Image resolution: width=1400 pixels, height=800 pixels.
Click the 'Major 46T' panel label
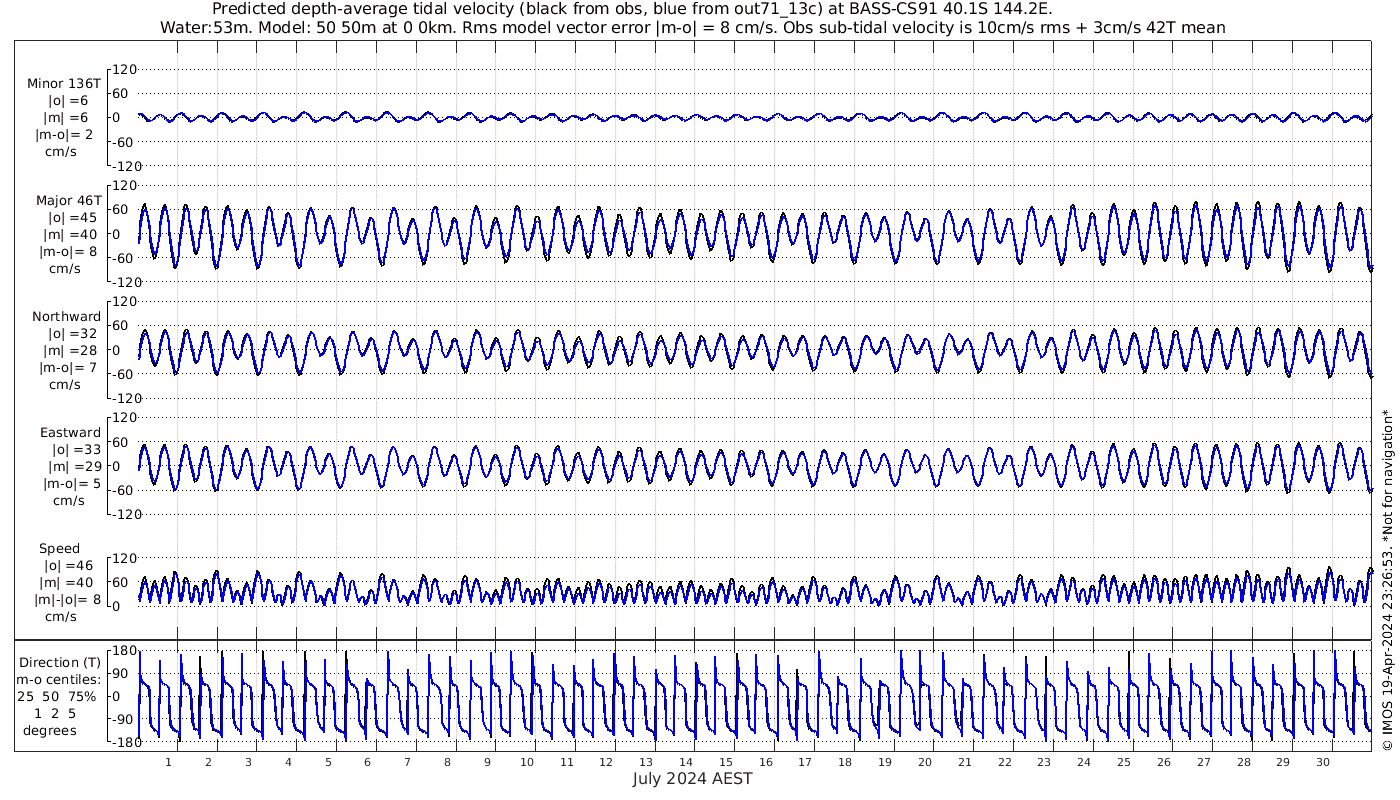(69, 201)
